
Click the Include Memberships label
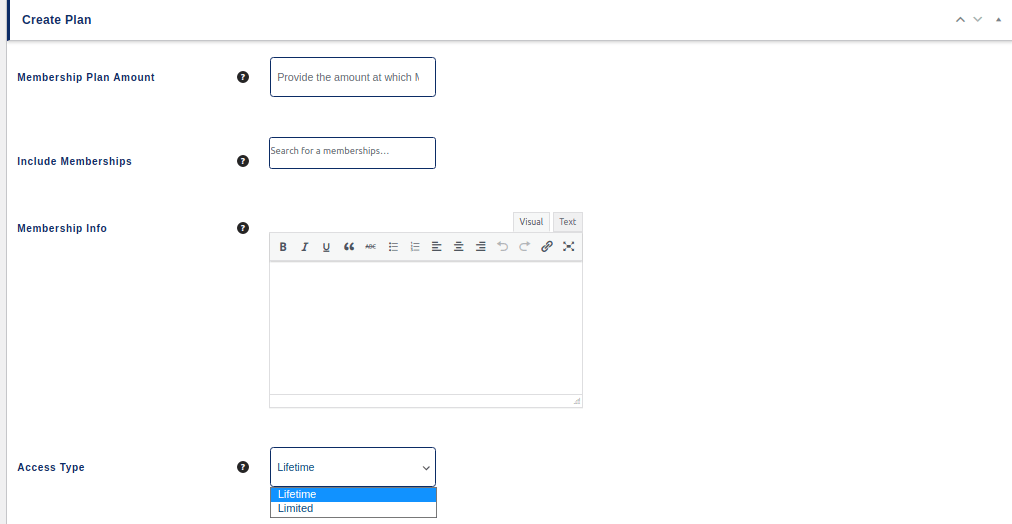(74, 161)
